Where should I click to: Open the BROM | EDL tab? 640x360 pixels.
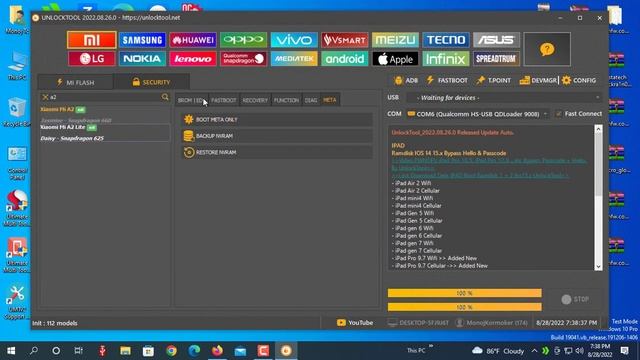coord(191,100)
